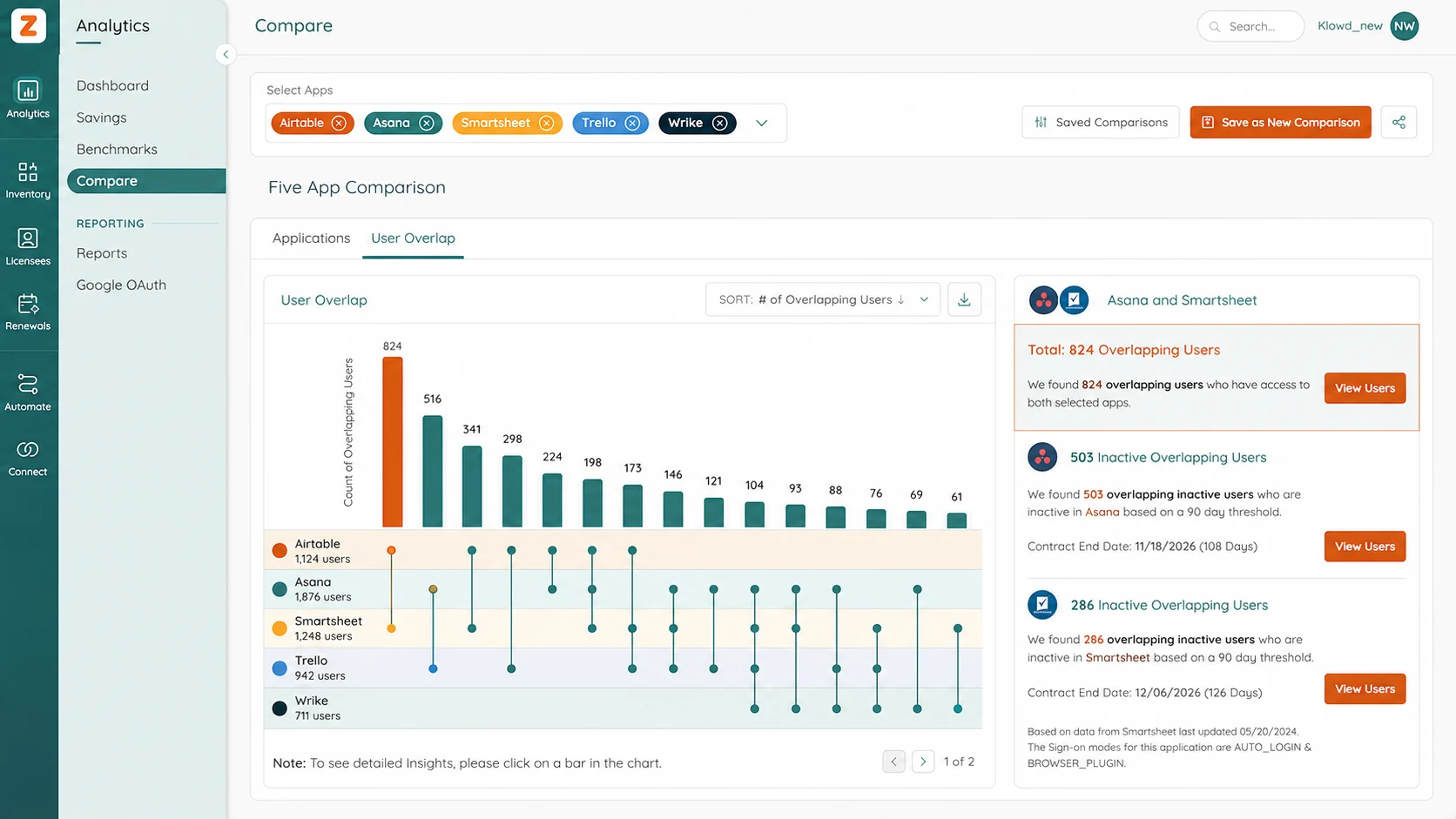Open the NW user avatar

click(1404, 26)
